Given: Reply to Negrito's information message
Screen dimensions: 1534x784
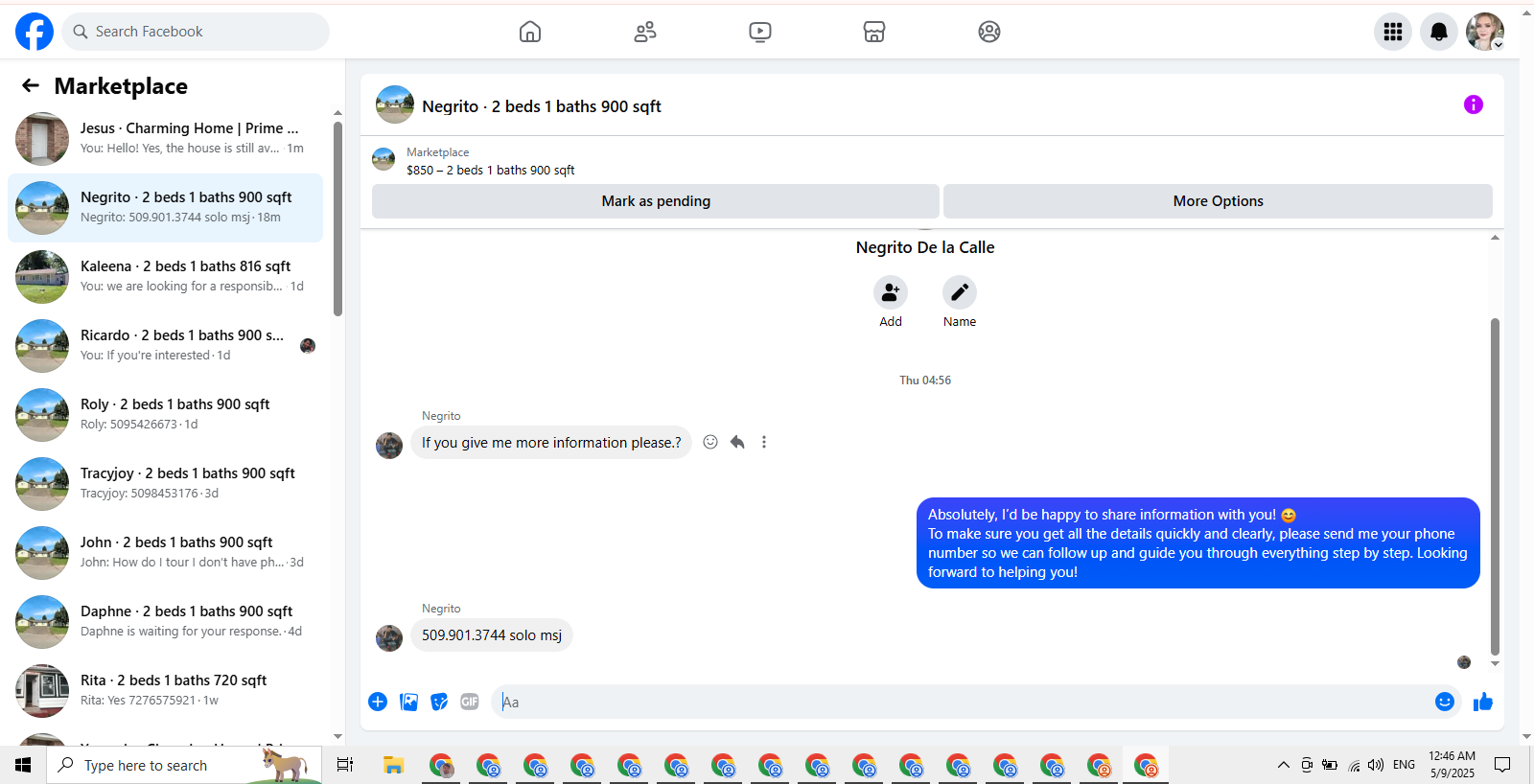Looking at the screenshot, I should pos(737,442).
